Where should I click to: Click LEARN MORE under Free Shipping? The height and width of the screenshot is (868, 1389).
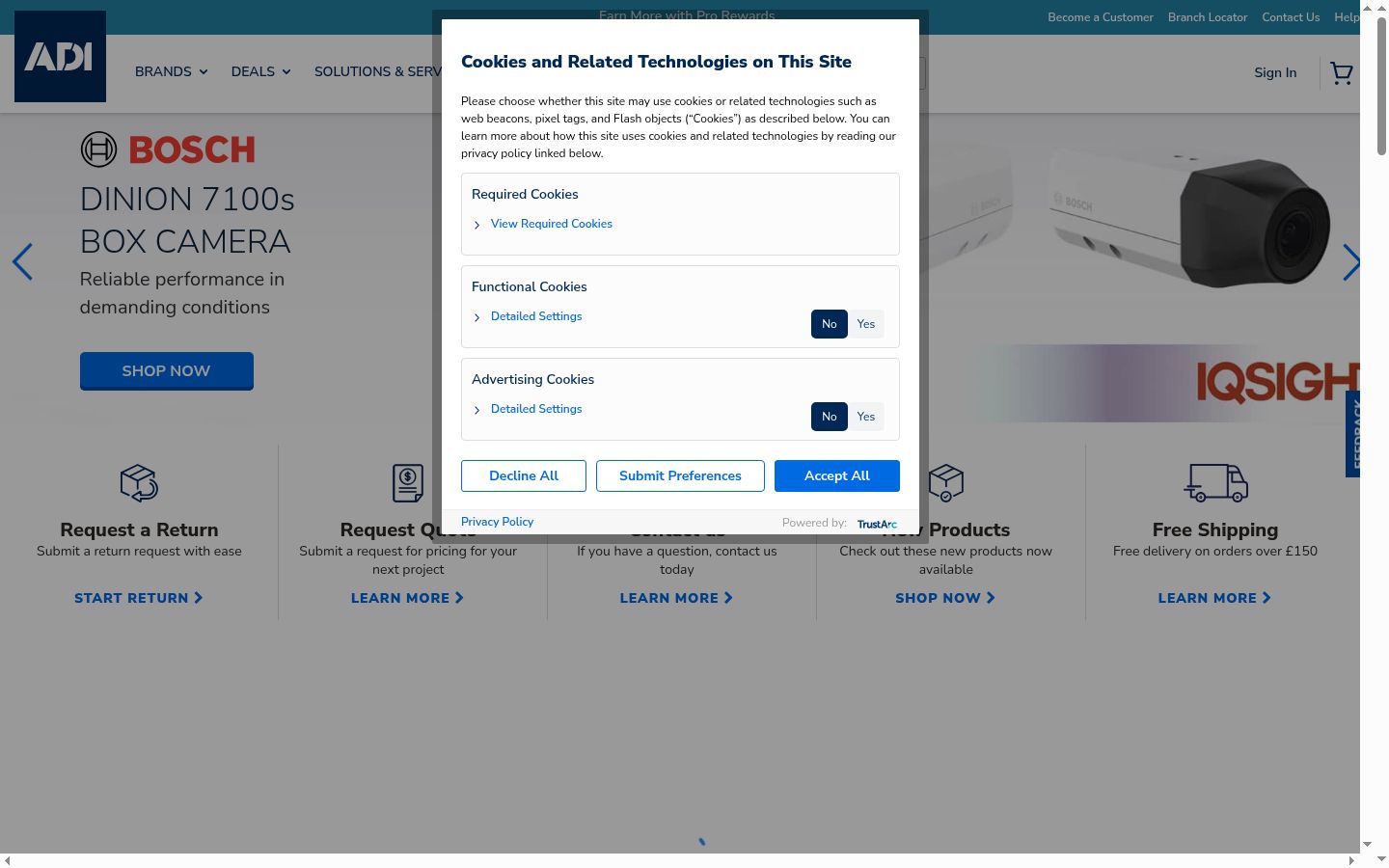tap(1214, 598)
